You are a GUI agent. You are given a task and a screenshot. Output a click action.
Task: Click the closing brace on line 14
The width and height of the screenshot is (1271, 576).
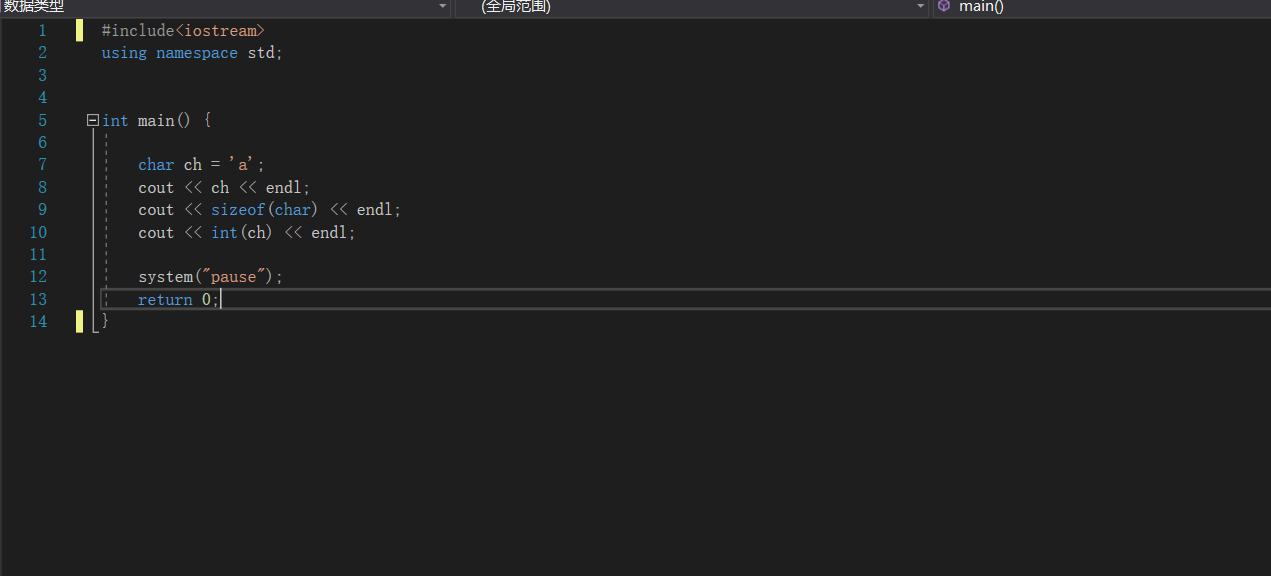(x=105, y=321)
